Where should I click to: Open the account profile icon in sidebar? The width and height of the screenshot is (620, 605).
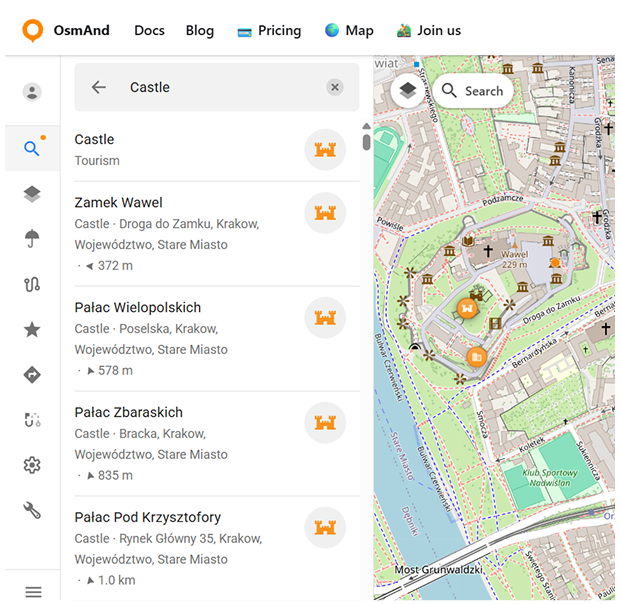(x=32, y=92)
